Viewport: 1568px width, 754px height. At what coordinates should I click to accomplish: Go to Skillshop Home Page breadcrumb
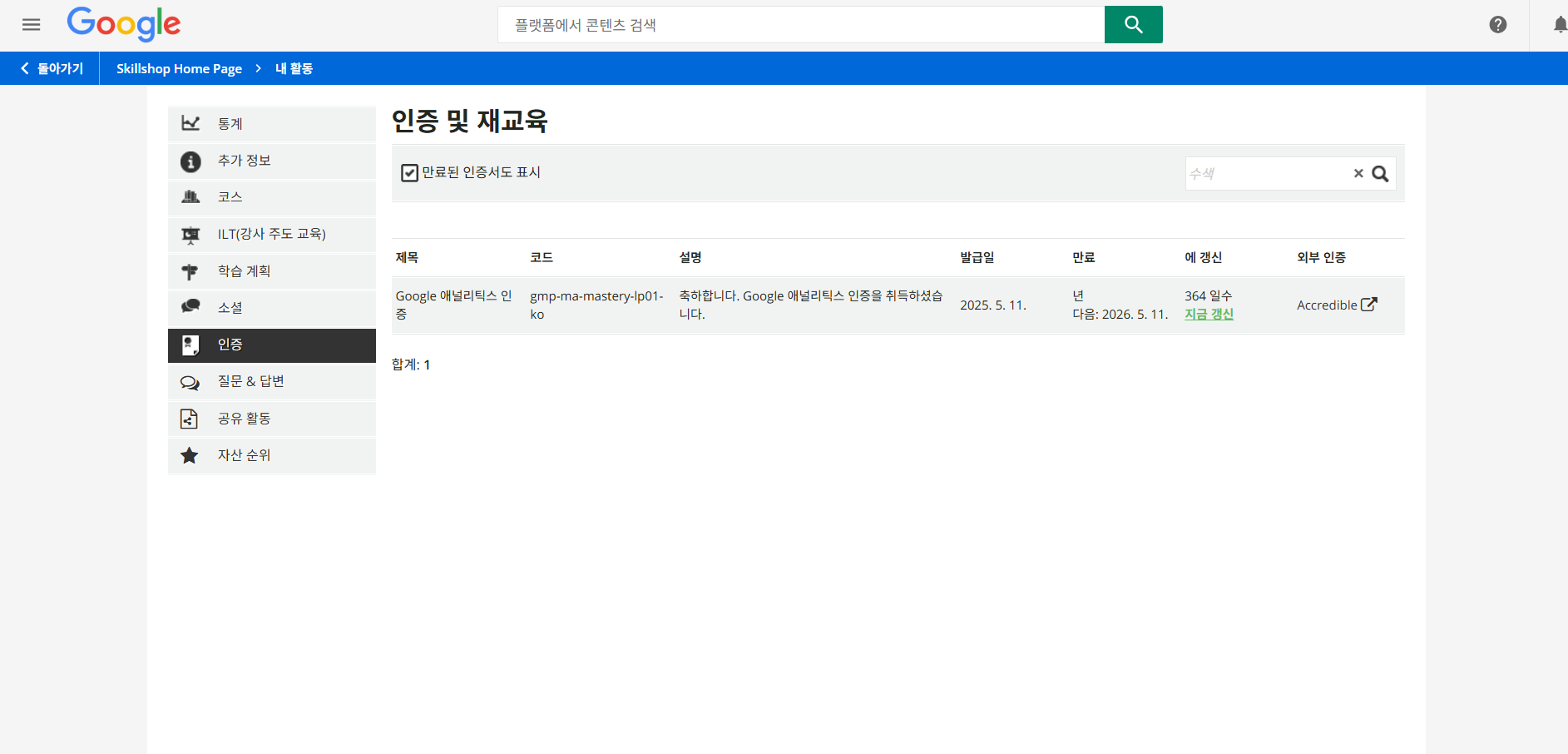pyautogui.click(x=179, y=68)
